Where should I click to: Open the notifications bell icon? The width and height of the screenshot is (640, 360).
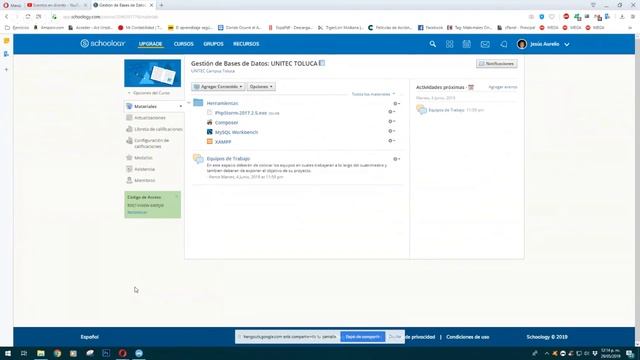click(504, 44)
